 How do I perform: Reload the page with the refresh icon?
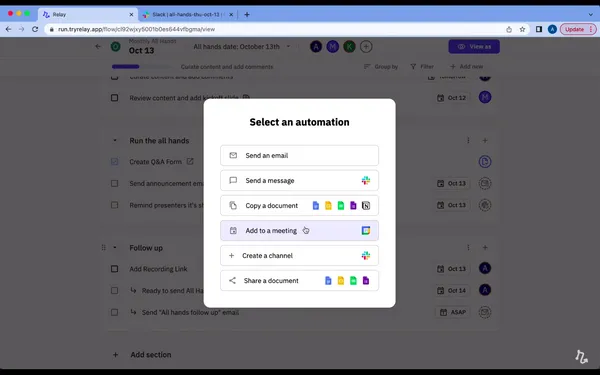tap(35, 29)
